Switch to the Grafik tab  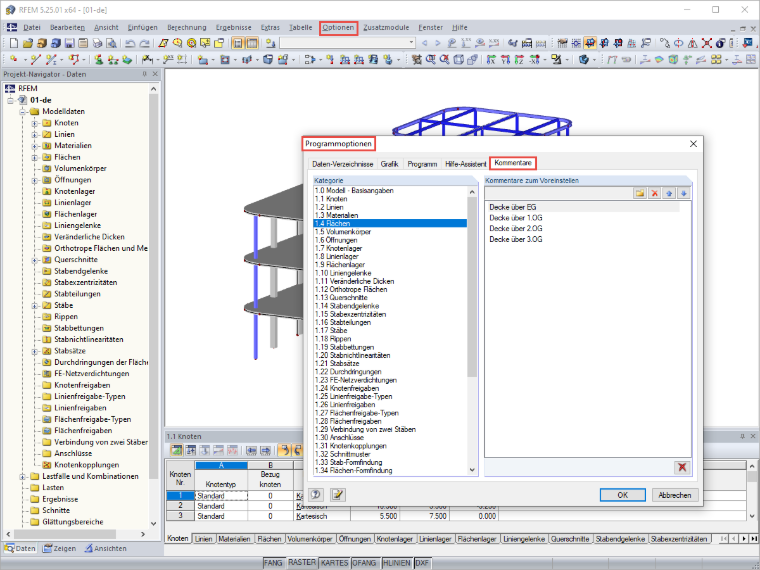(389, 164)
